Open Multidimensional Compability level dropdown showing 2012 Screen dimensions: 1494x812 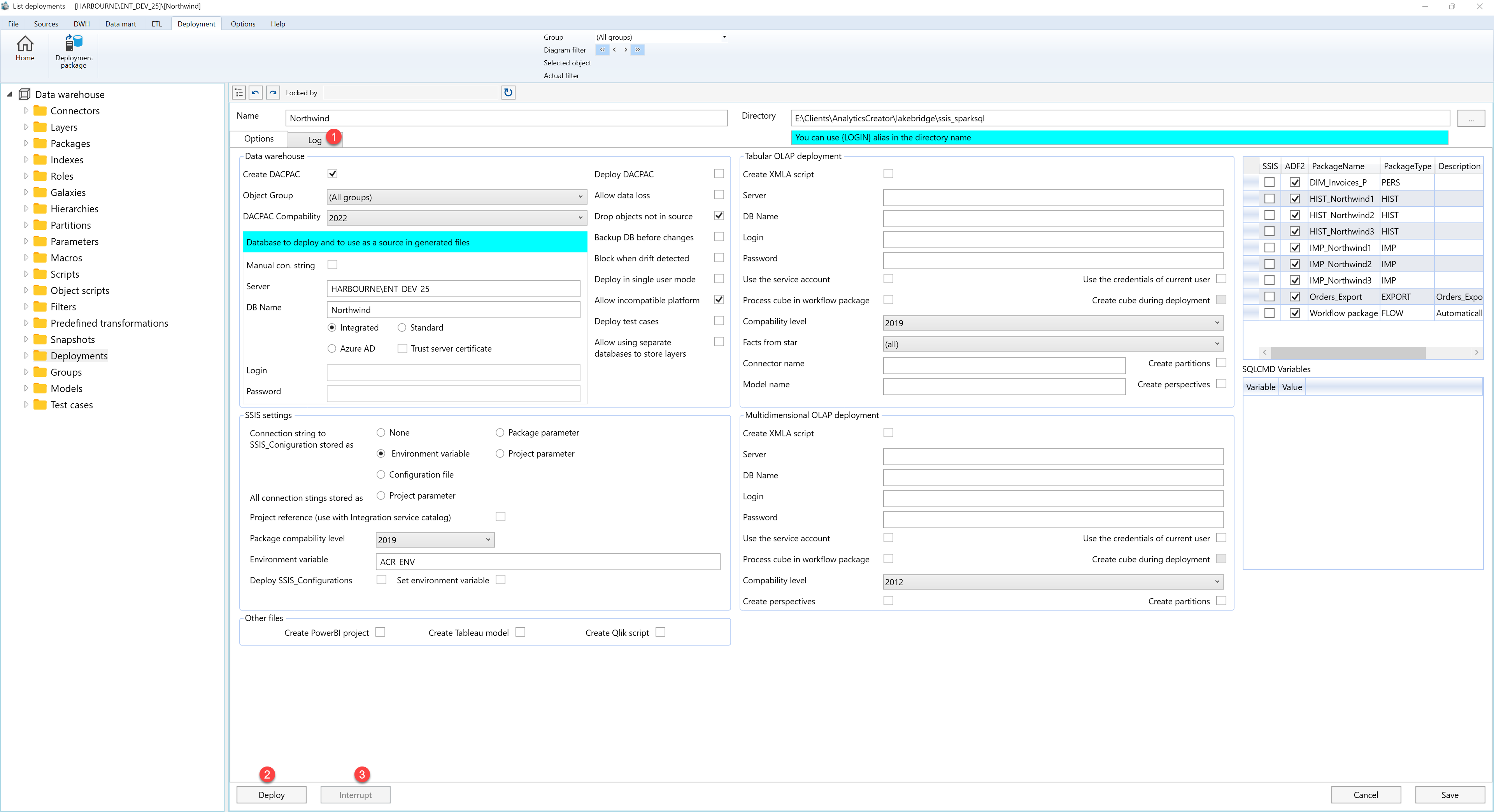pos(1053,582)
